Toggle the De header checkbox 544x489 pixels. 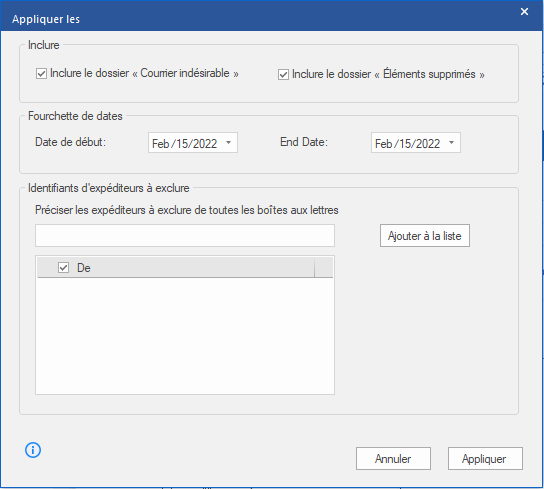click(x=63, y=268)
